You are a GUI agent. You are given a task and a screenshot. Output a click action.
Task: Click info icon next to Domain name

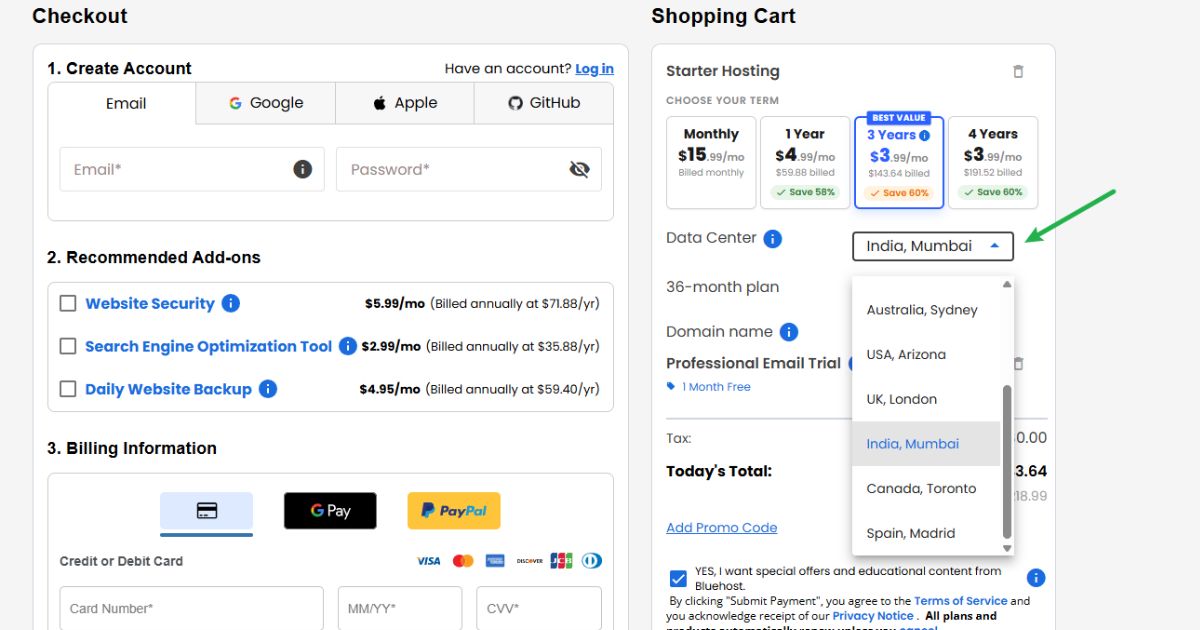[x=788, y=332]
